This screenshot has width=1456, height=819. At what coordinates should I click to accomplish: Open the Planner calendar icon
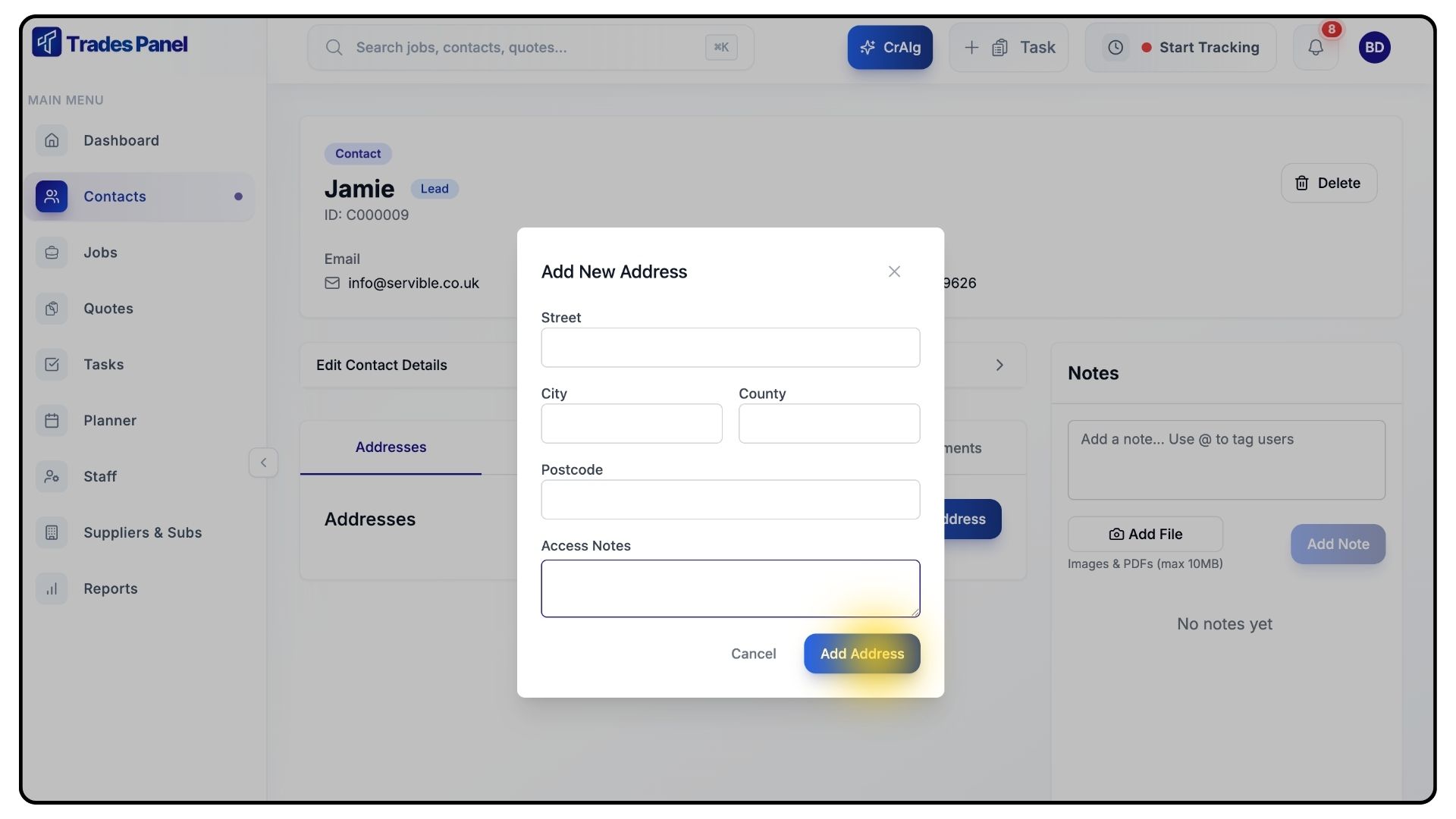pyautogui.click(x=52, y=420)
